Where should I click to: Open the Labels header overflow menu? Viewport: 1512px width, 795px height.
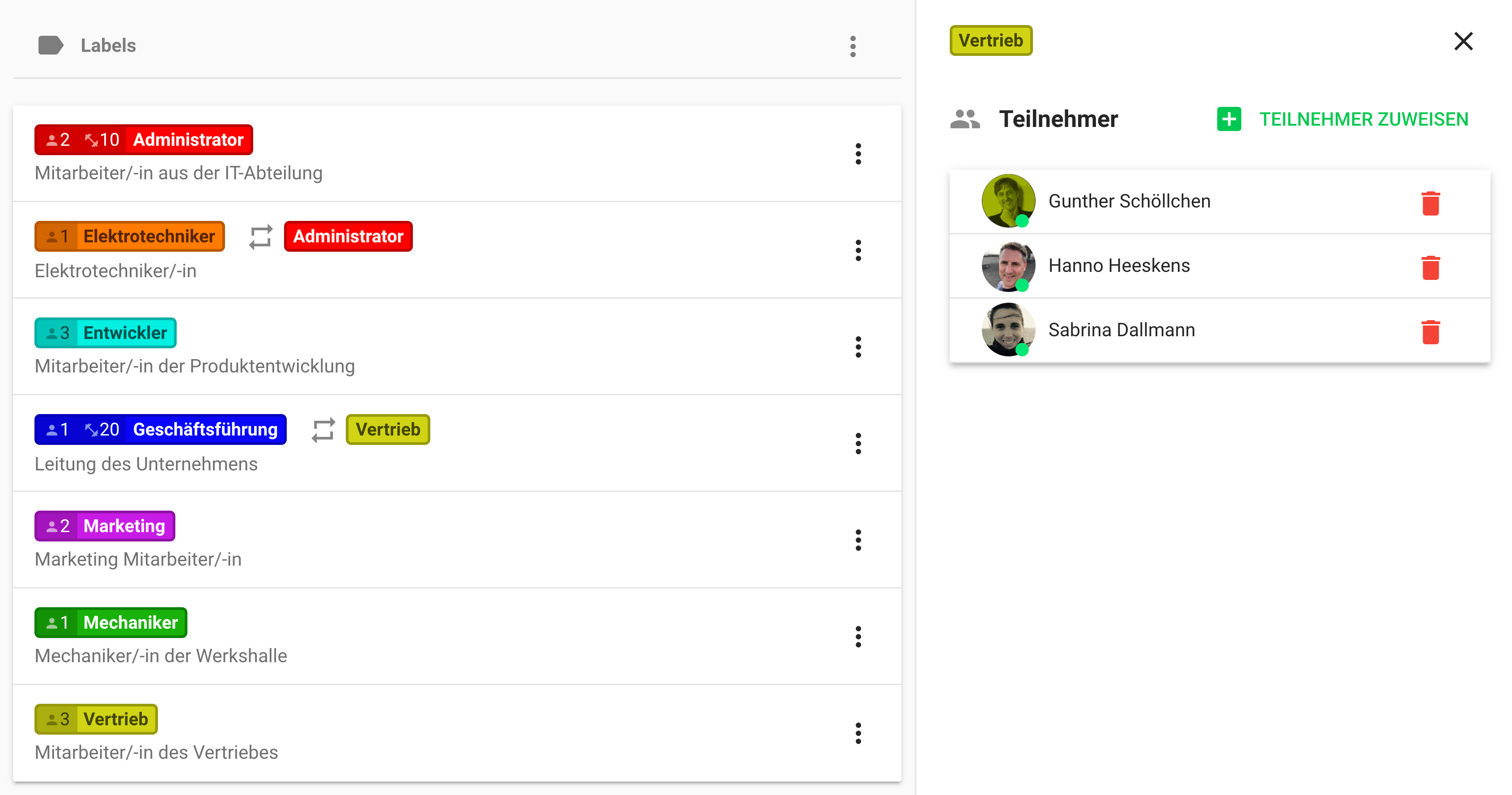coord(853,47)
